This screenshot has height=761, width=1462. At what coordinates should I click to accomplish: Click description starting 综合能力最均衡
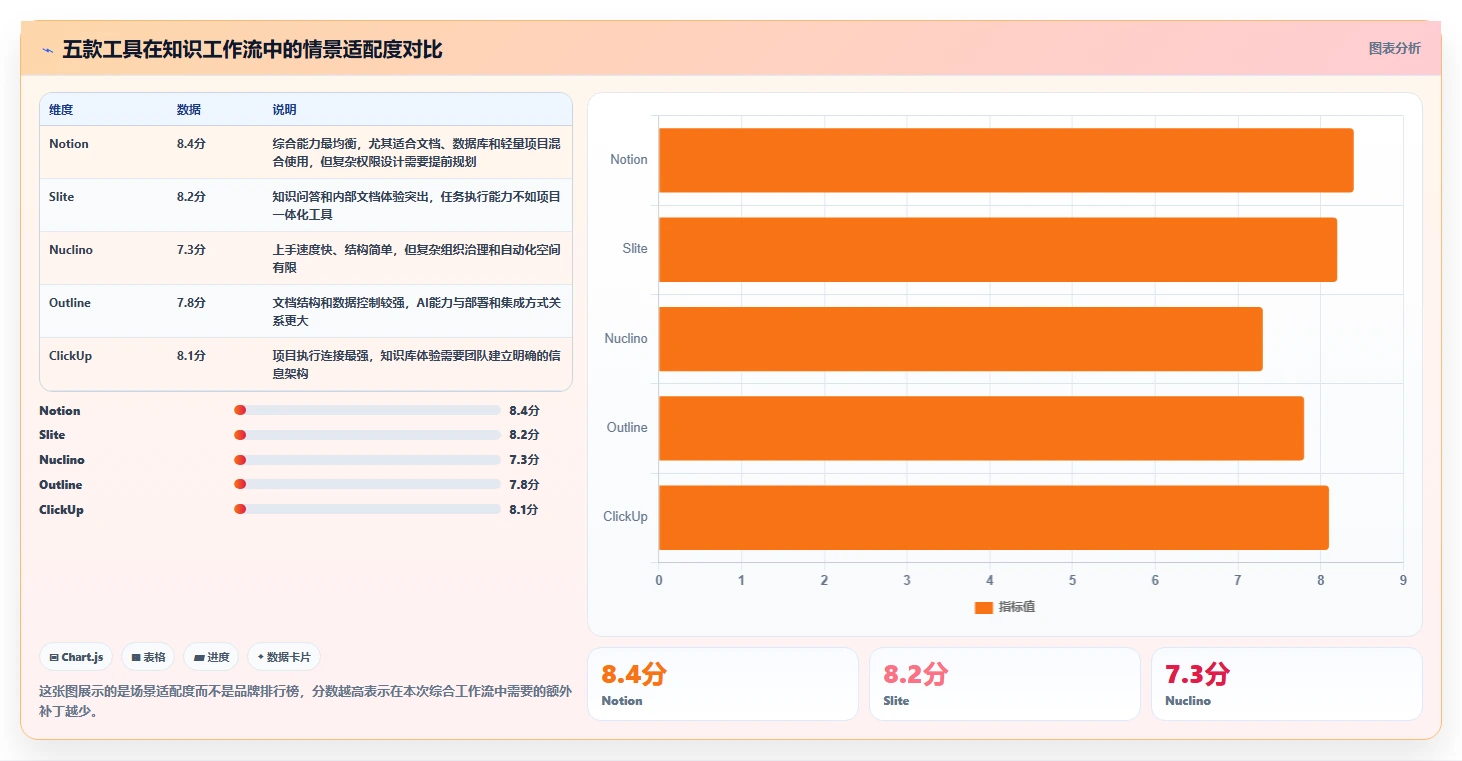(x=417, y=153)
